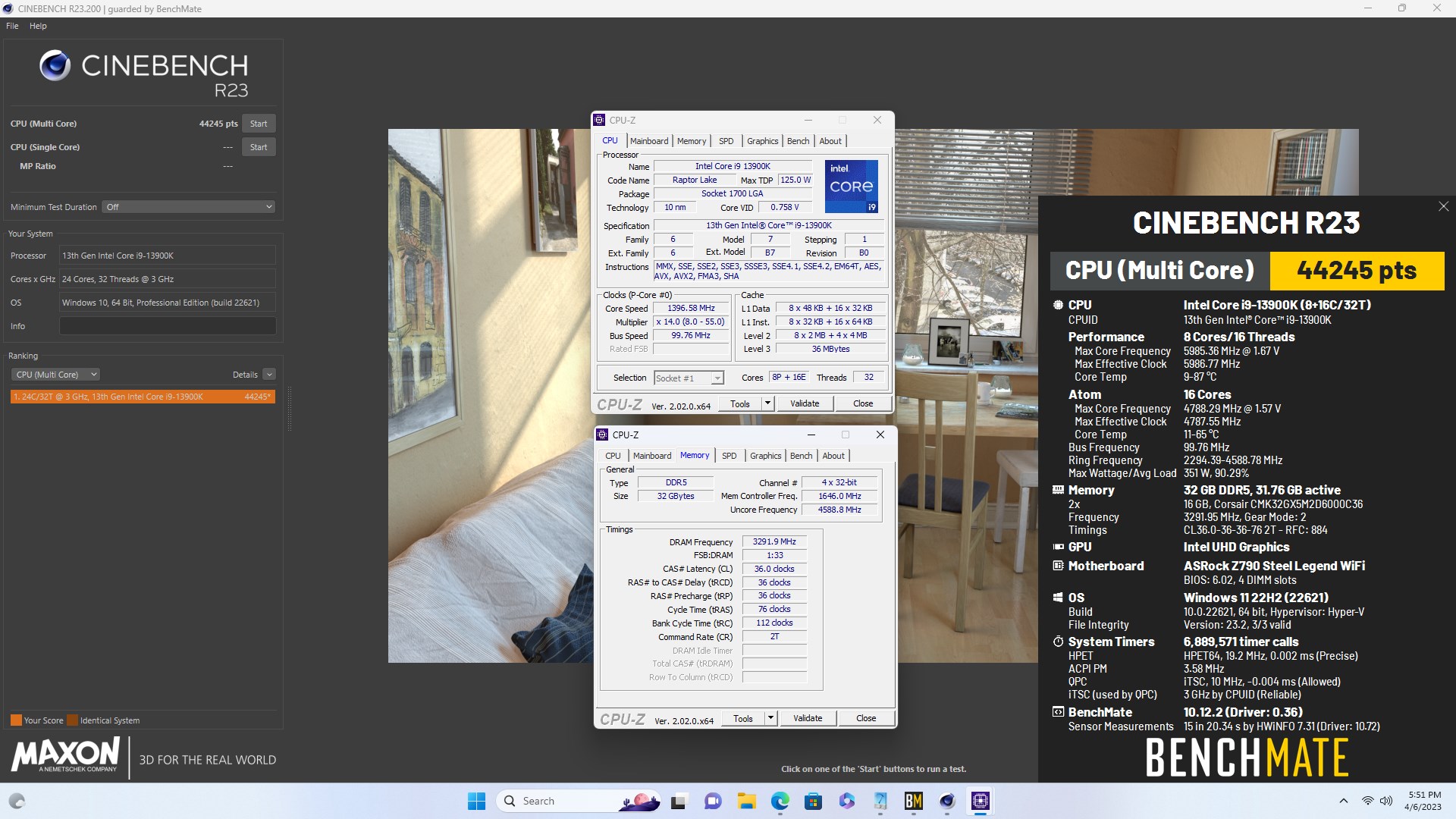Click the Processor field in Your System
The width and height of the screenshot is (1456, 819).
click(168, 256)
